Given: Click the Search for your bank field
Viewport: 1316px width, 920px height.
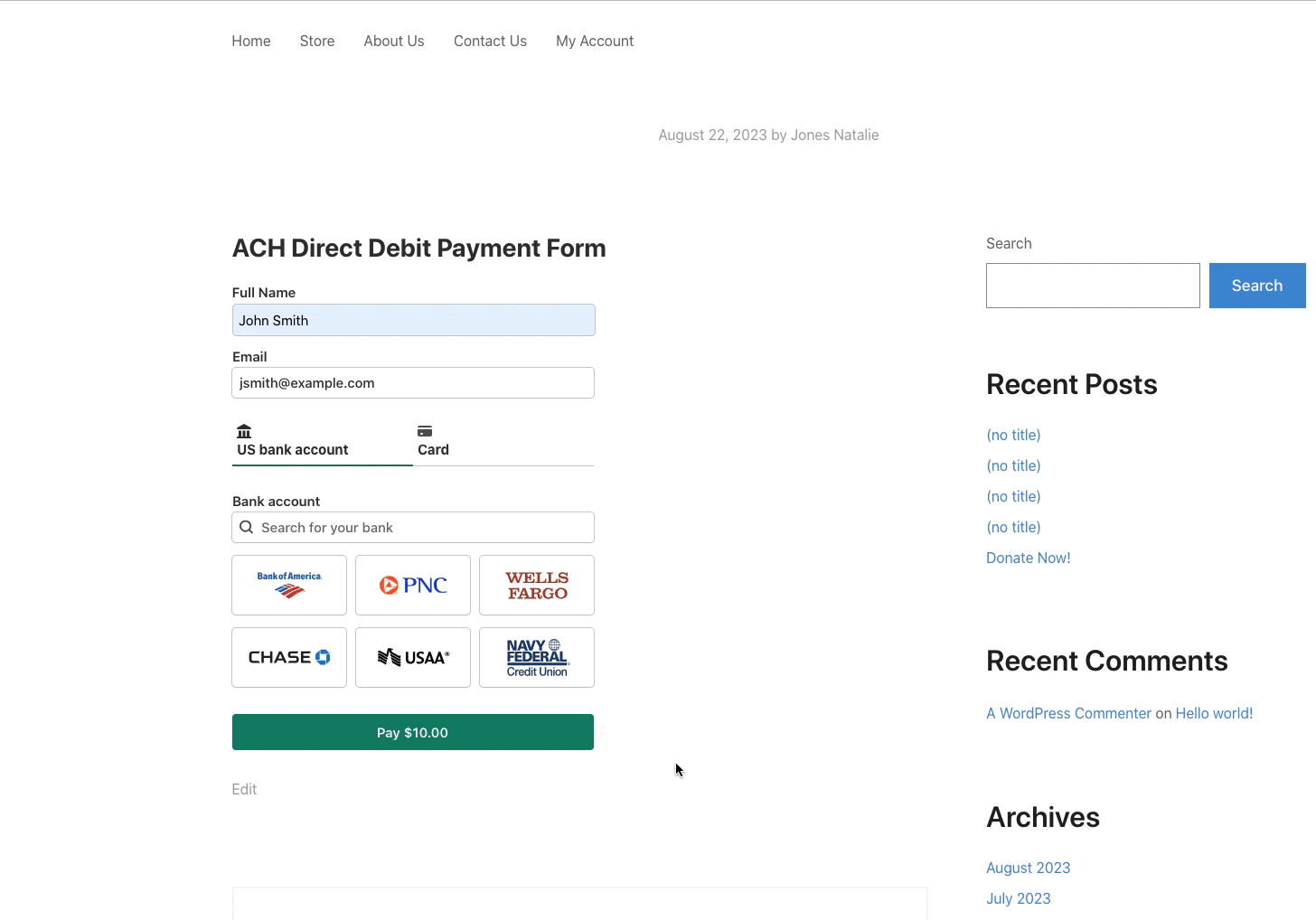Looking at the screenshot, I should 413,528.
